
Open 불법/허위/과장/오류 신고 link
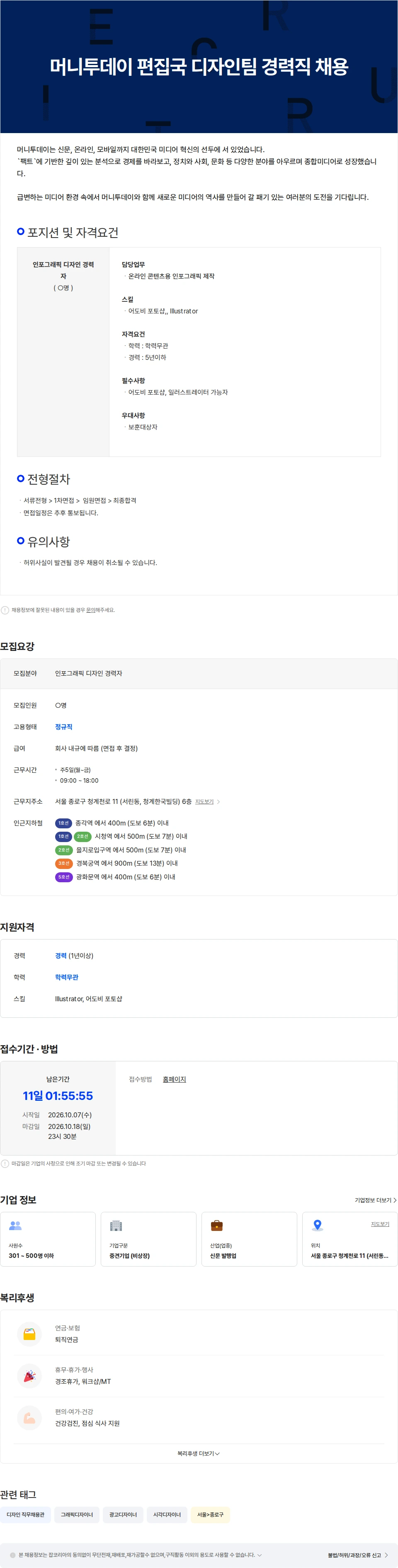pyautogui.click(x=357, y=1555)
